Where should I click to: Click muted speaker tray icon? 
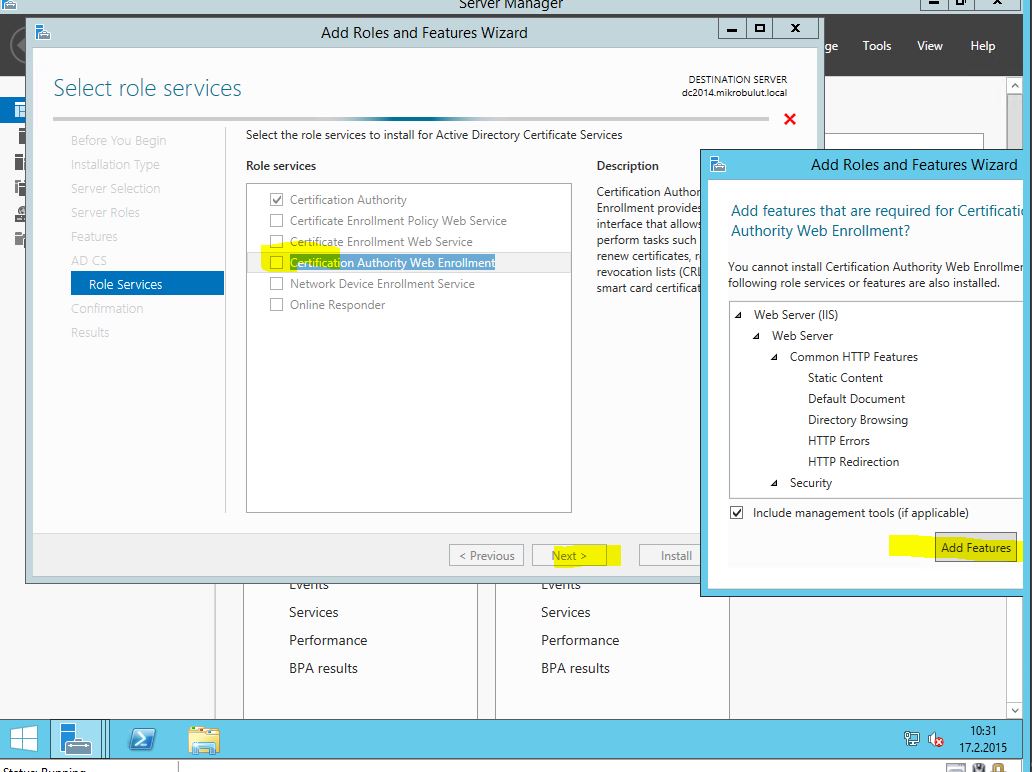pos(935,740)
